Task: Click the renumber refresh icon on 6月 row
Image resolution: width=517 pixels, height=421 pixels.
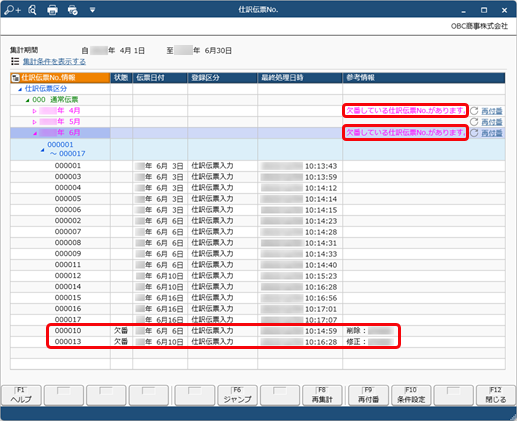Action: pos(474,133)
